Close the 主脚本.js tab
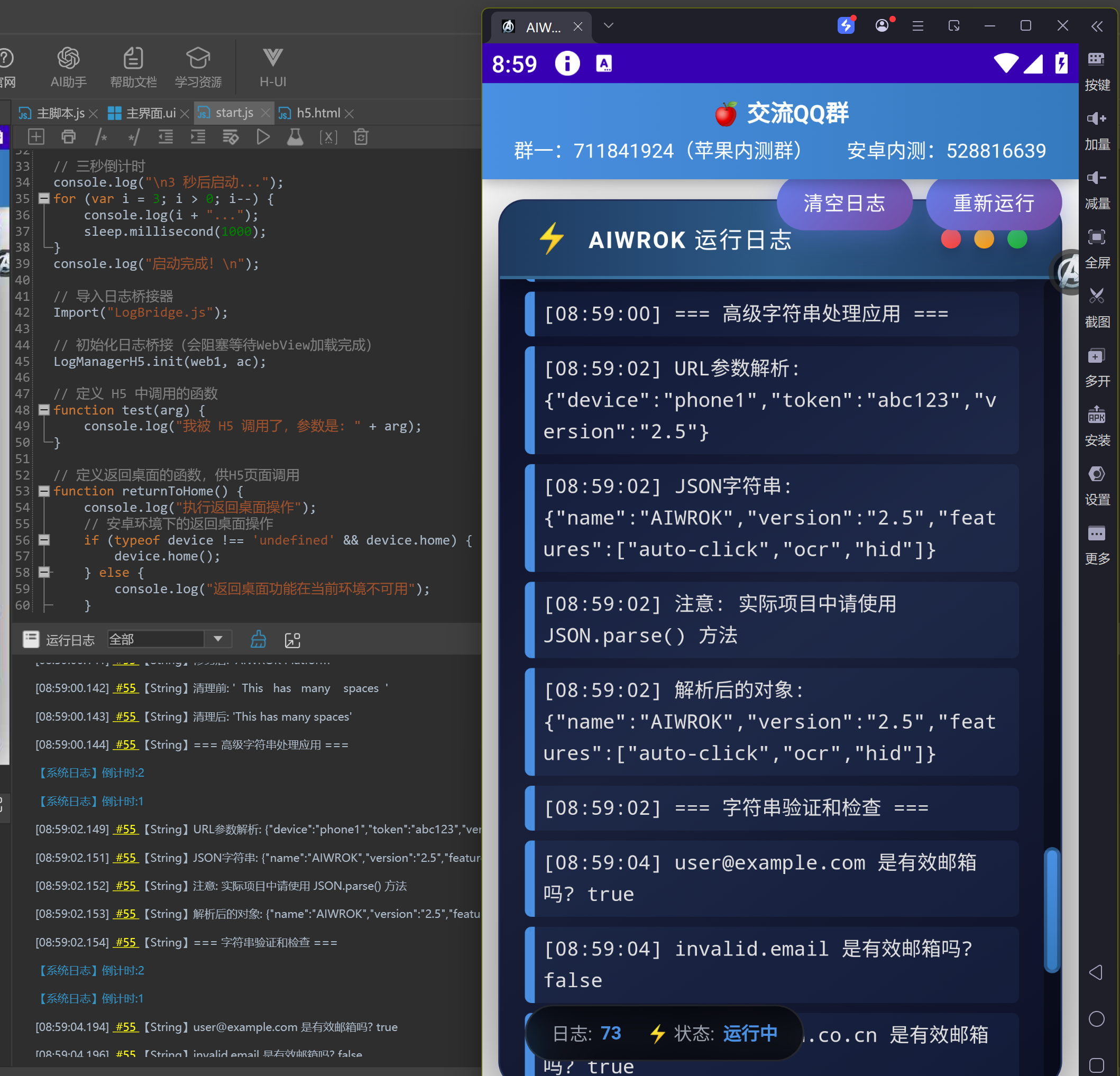 pos(94,114)
